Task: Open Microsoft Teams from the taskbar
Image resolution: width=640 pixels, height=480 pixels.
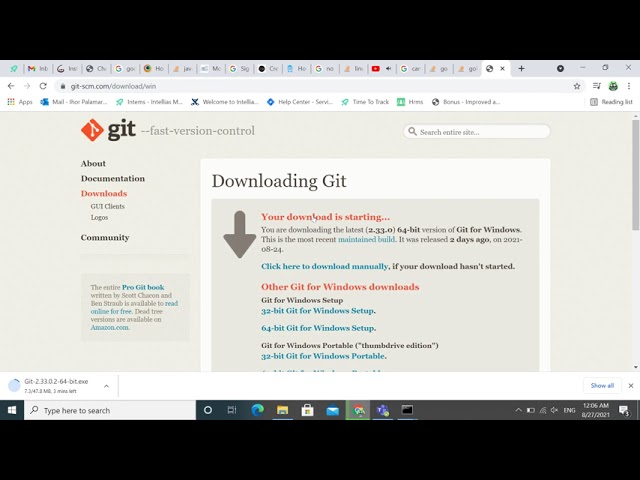Action: tap(382, 410)
